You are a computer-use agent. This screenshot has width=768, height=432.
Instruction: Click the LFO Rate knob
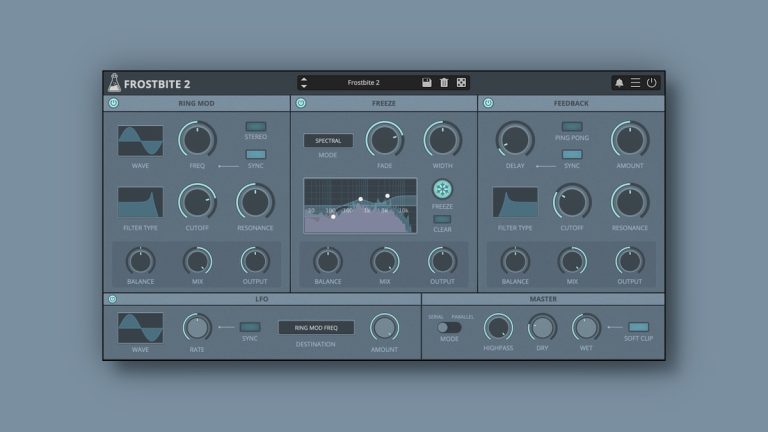point(197,328)
